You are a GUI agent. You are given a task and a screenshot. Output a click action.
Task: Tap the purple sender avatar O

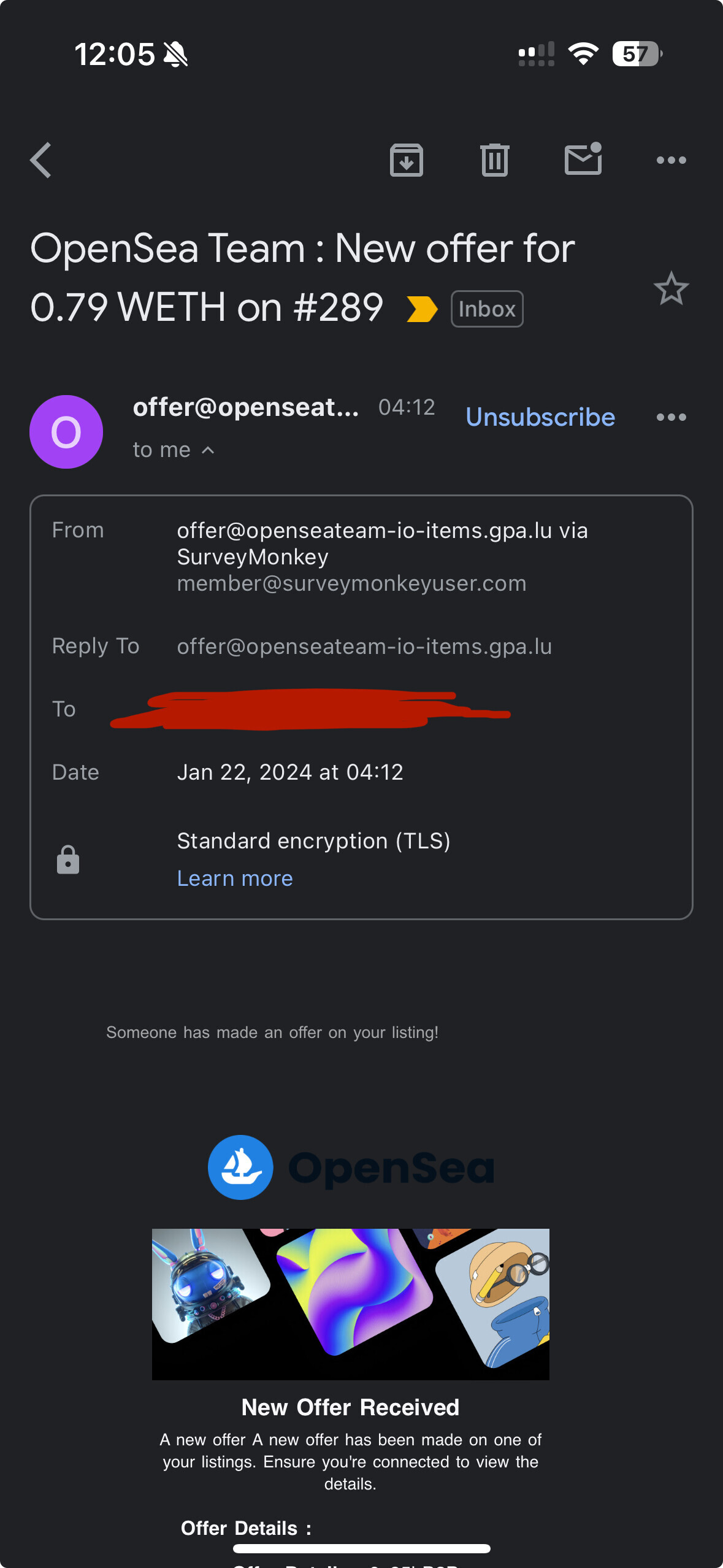66,432
